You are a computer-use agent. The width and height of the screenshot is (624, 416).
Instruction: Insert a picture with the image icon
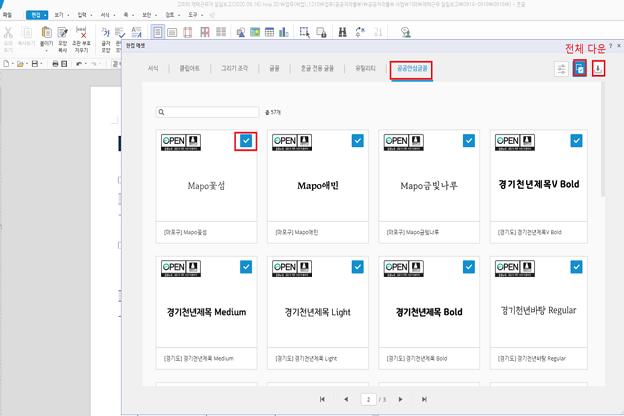(x=255, y=32)
